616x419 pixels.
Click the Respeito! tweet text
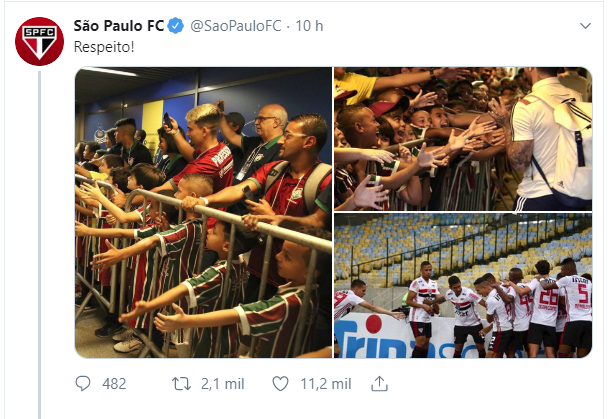104,47
